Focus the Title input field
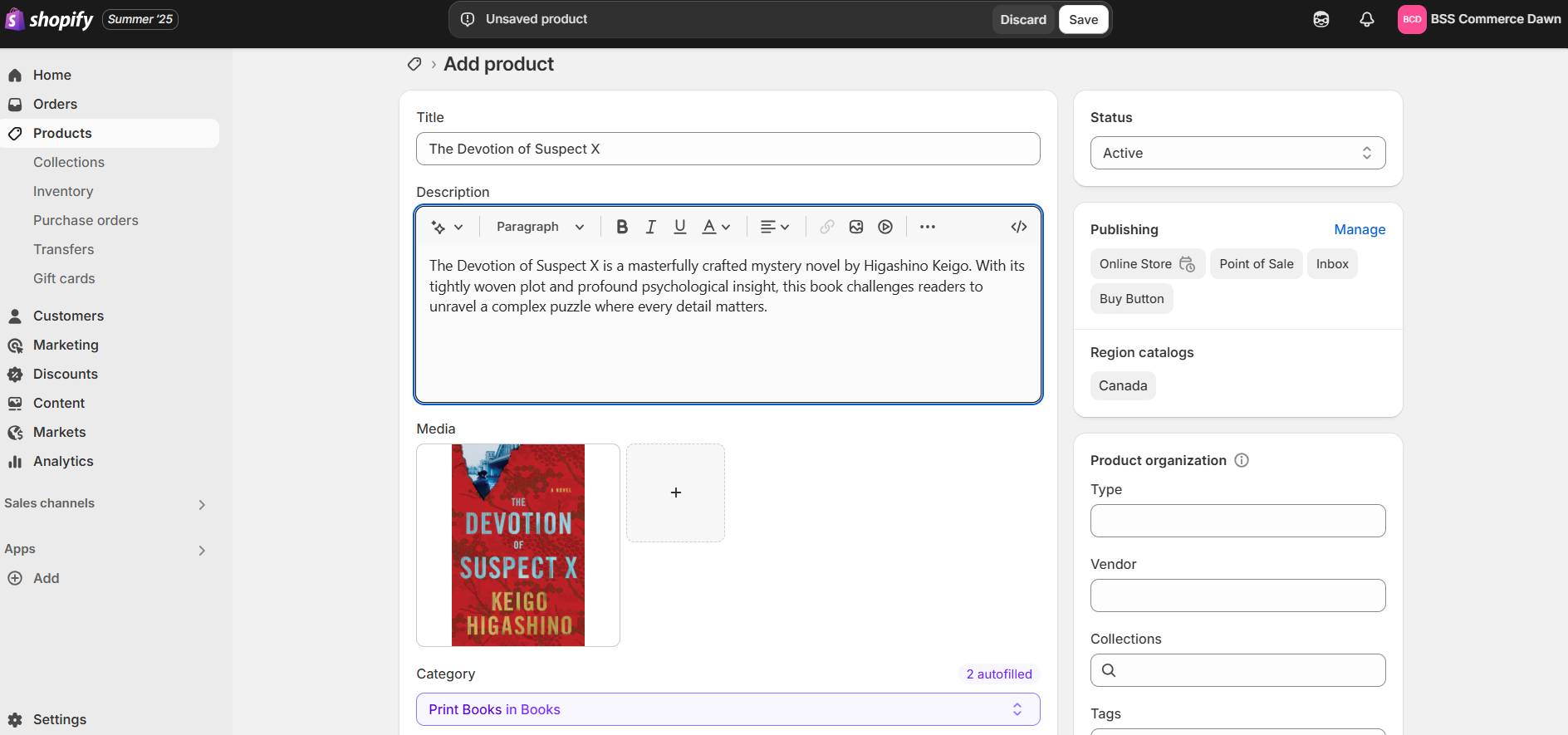This screenshot has width=1568, height=735. point(728,149)
